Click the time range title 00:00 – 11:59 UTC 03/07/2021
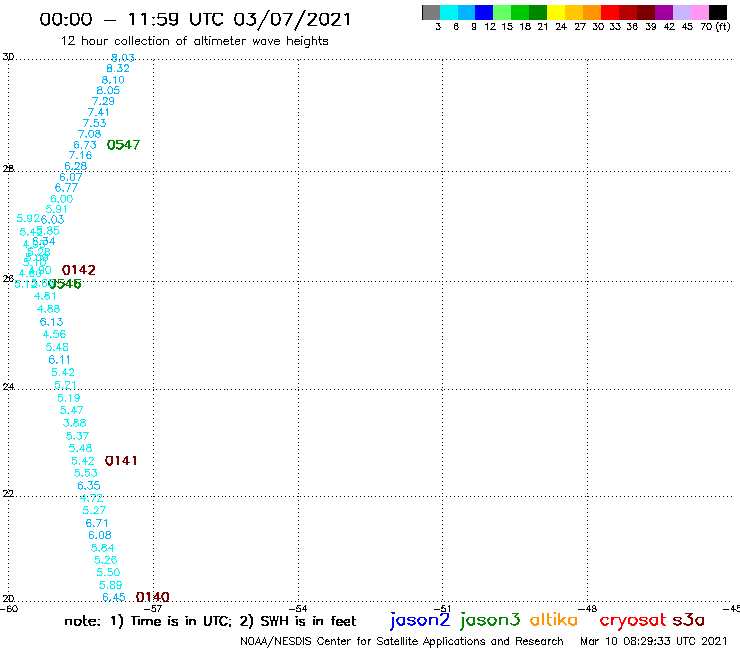The width and height of the screenshot is (740, 650). click(195, 20)
